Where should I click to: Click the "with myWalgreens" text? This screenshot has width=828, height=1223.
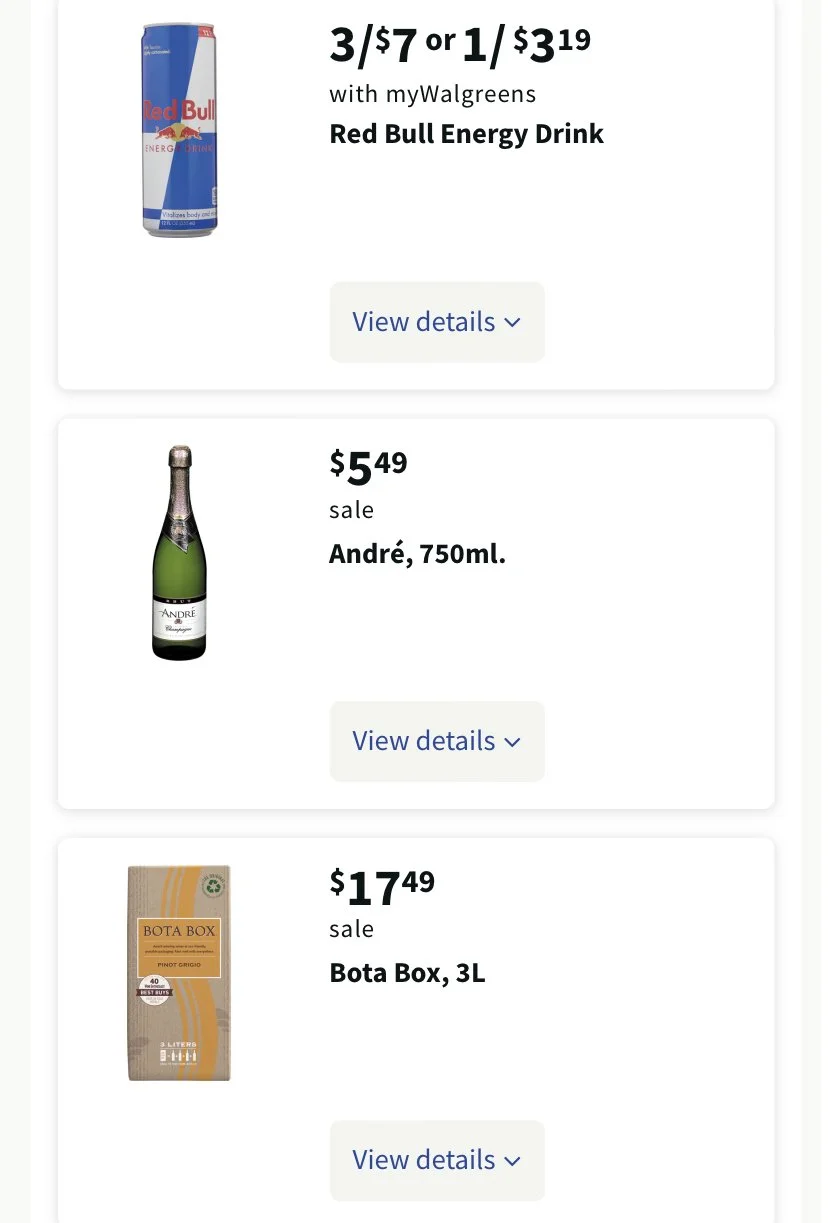coord(432,94)
